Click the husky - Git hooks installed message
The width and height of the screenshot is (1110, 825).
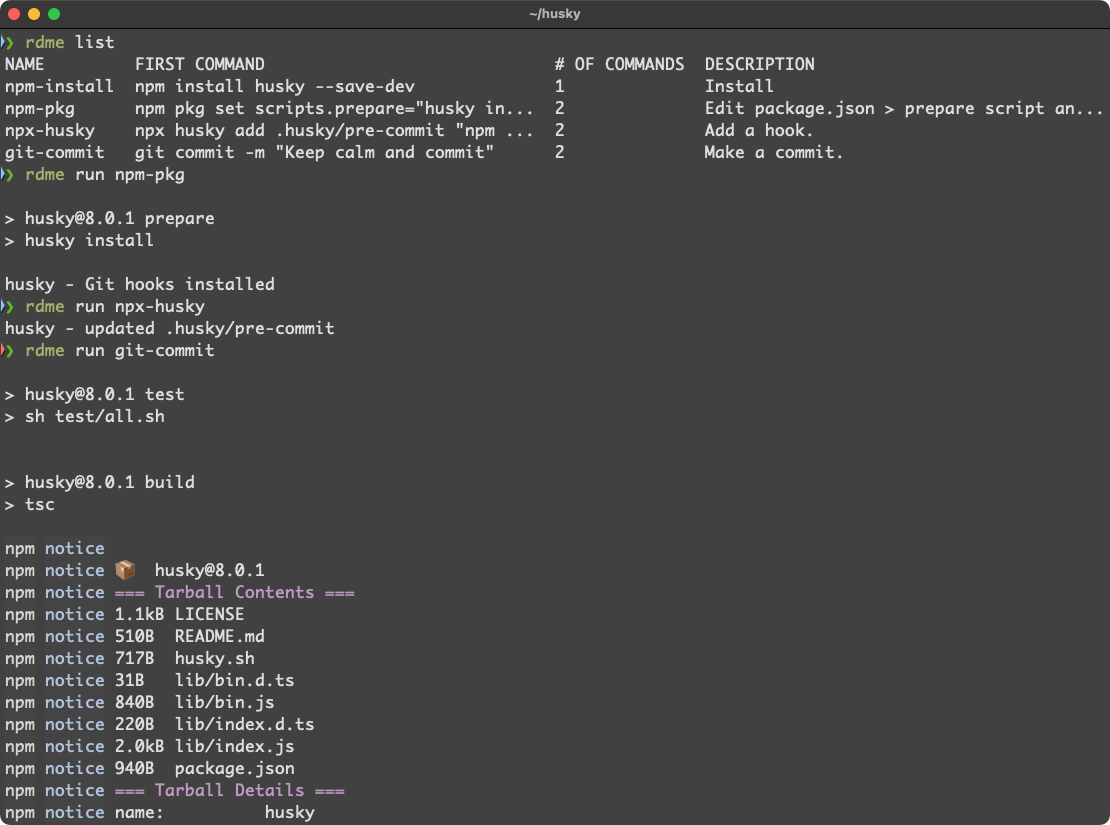point(140,284)
